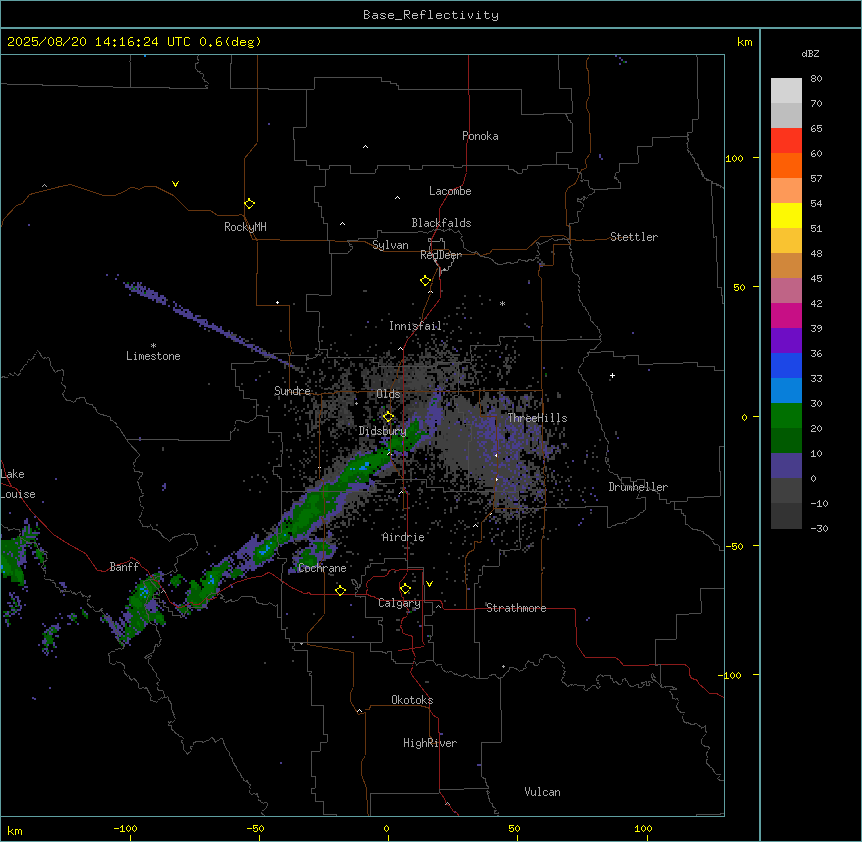
Task: Click the RockyMH label
Action: pyautogui.click(x=245, y=227)
